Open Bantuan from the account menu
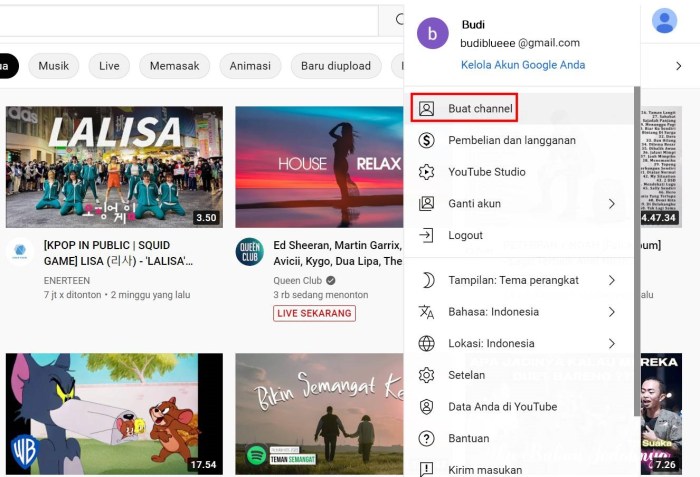 [519, 439]
